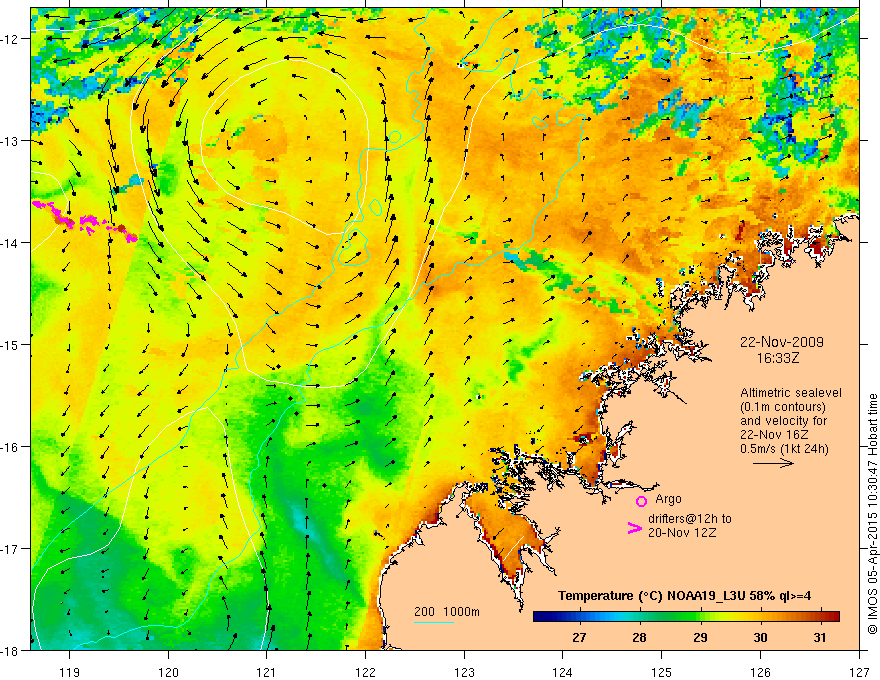Click the '22-Nov 16Z' velocity date text

coord(775,435)
